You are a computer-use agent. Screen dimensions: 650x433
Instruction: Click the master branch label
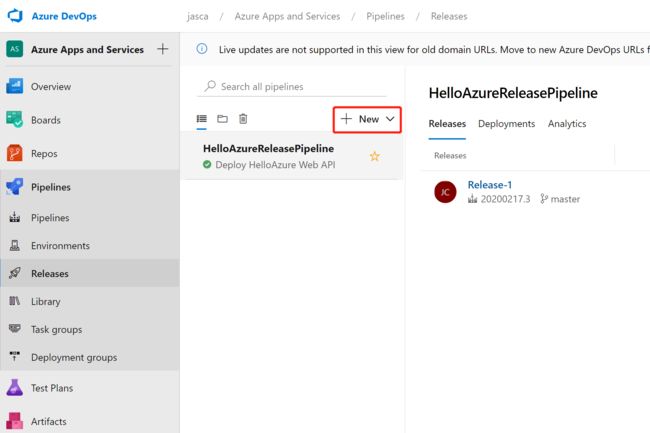(x=565, y=199)
